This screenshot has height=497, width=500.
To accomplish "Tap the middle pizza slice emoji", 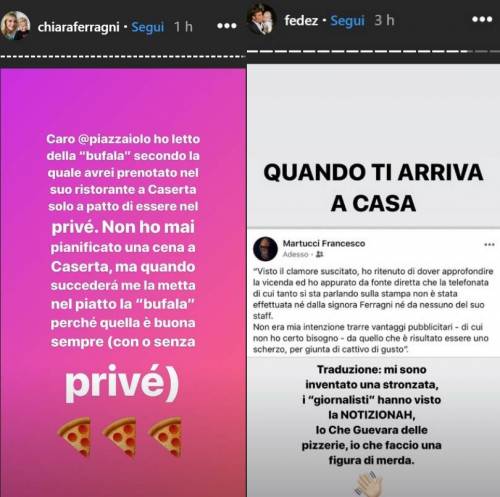I will click(121, 436).
